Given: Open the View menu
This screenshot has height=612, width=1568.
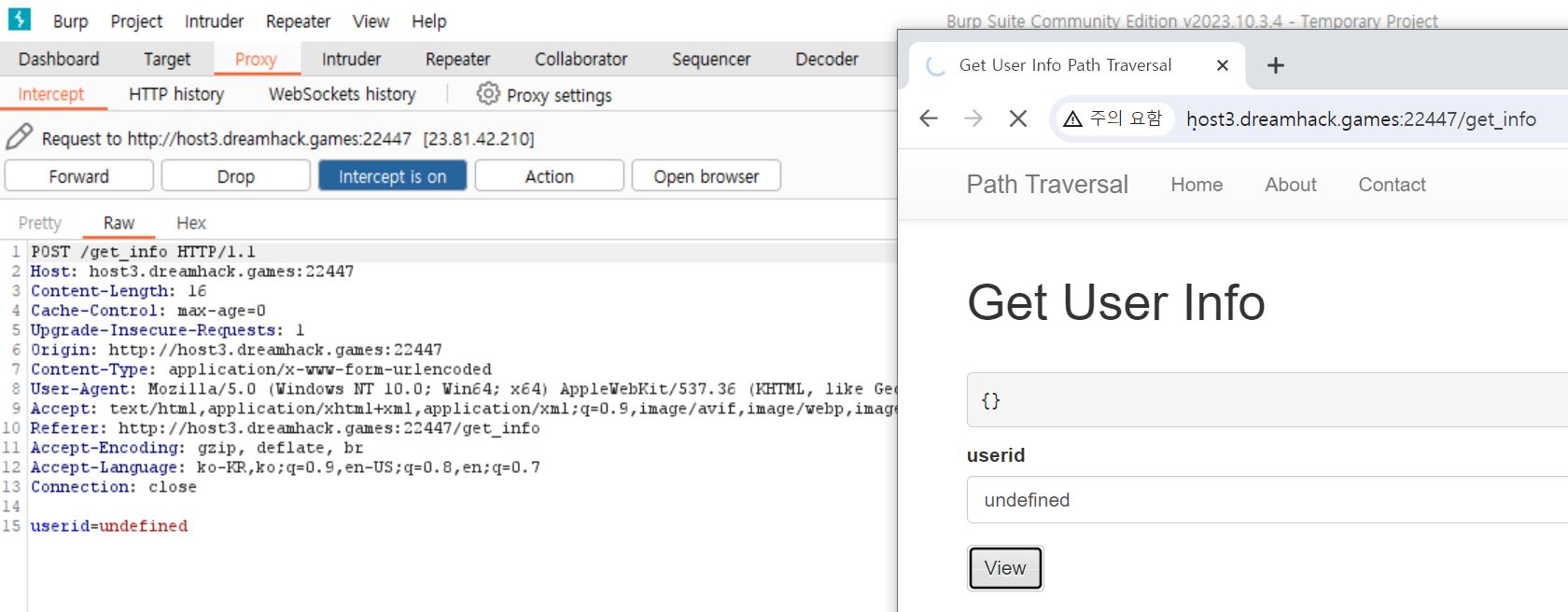Looking at the screenshot, I should click(371, 21).
